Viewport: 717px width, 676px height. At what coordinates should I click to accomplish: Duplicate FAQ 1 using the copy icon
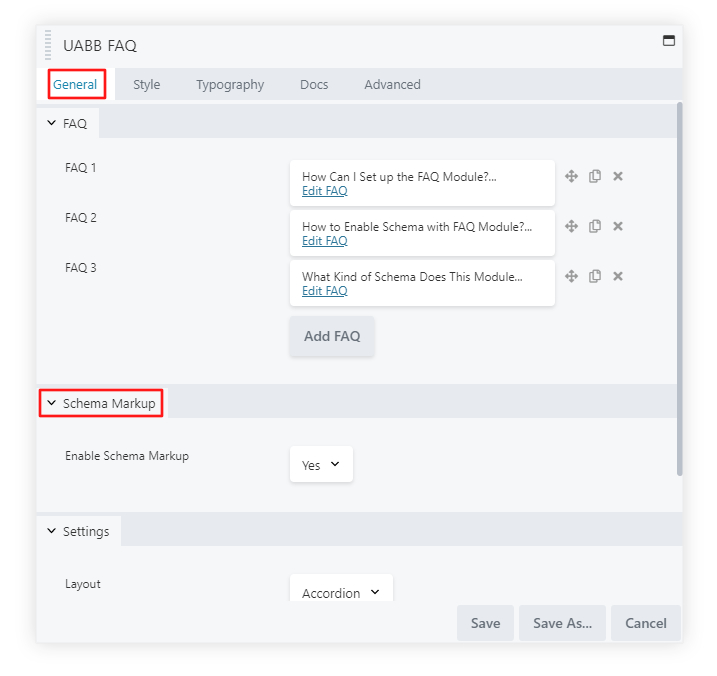click(595, 176)
